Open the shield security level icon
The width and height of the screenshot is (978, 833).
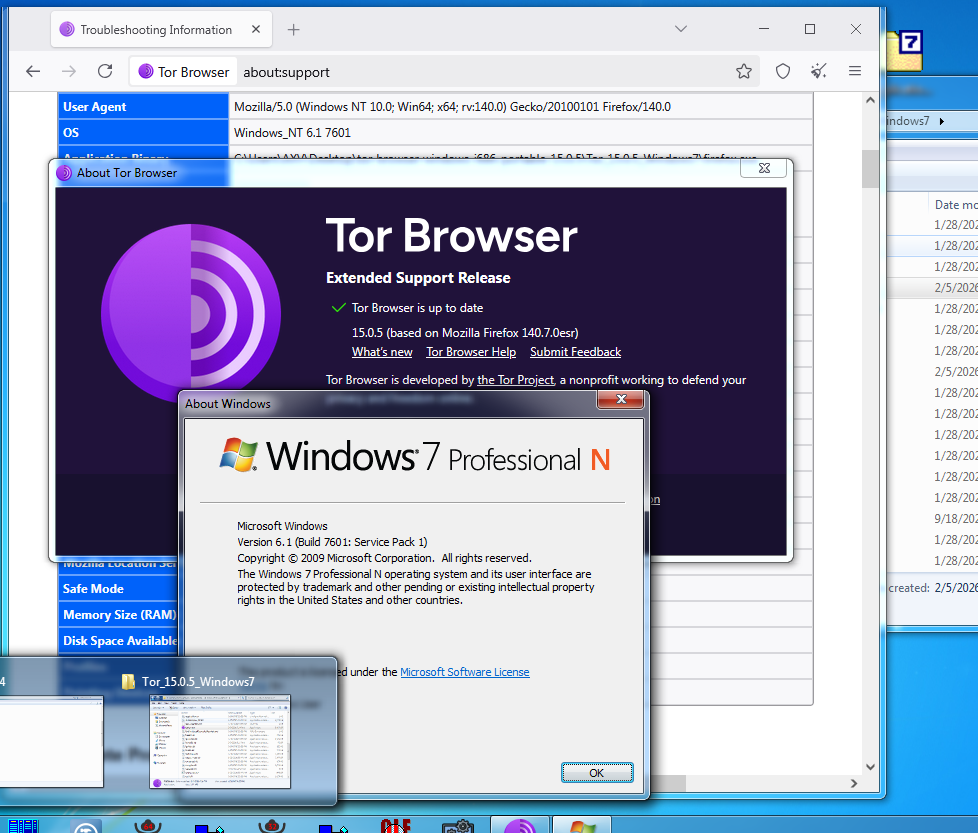click(x=783, y=71)
